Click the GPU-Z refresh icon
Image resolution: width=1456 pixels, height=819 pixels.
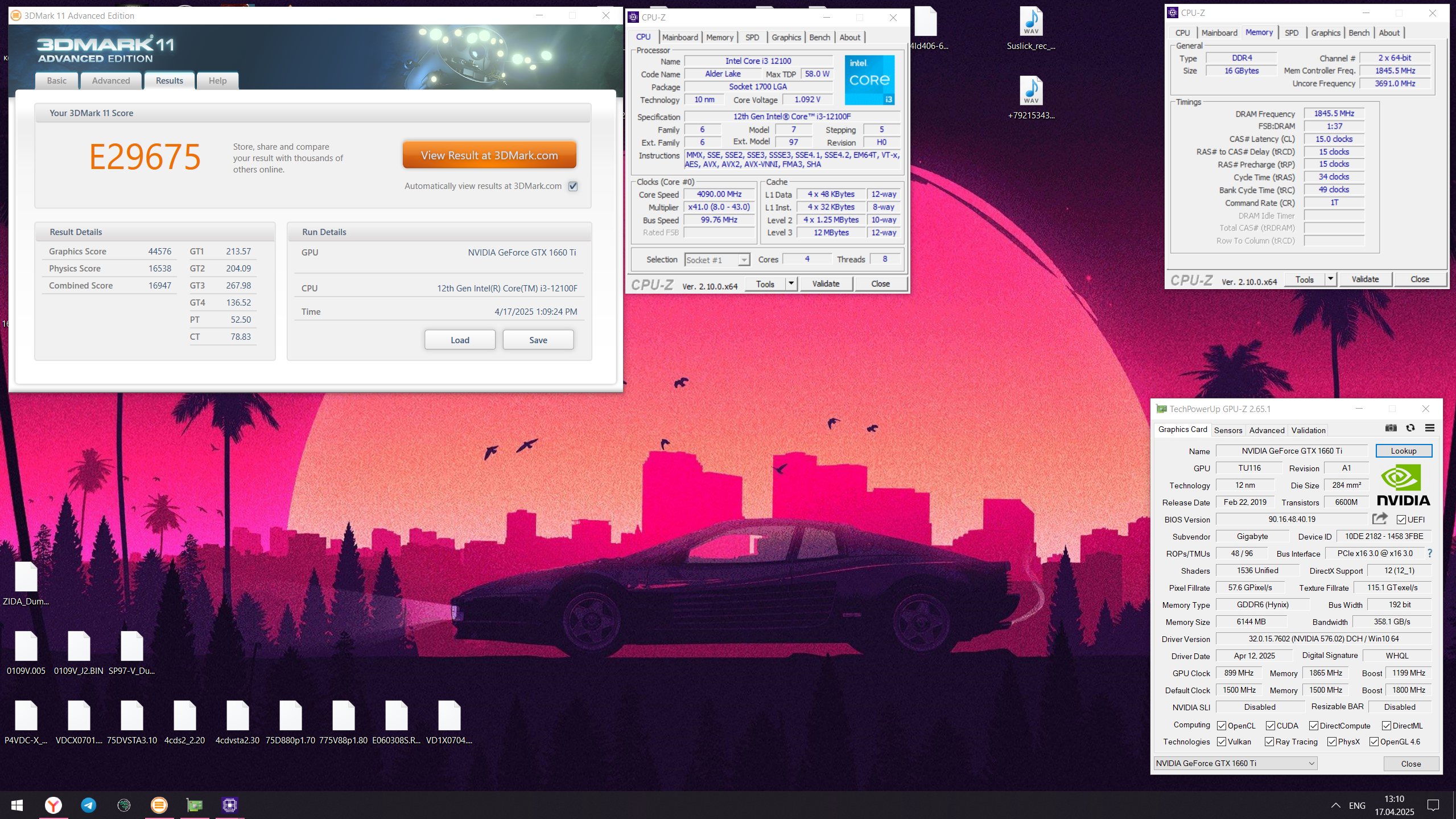coord(1410,428)
